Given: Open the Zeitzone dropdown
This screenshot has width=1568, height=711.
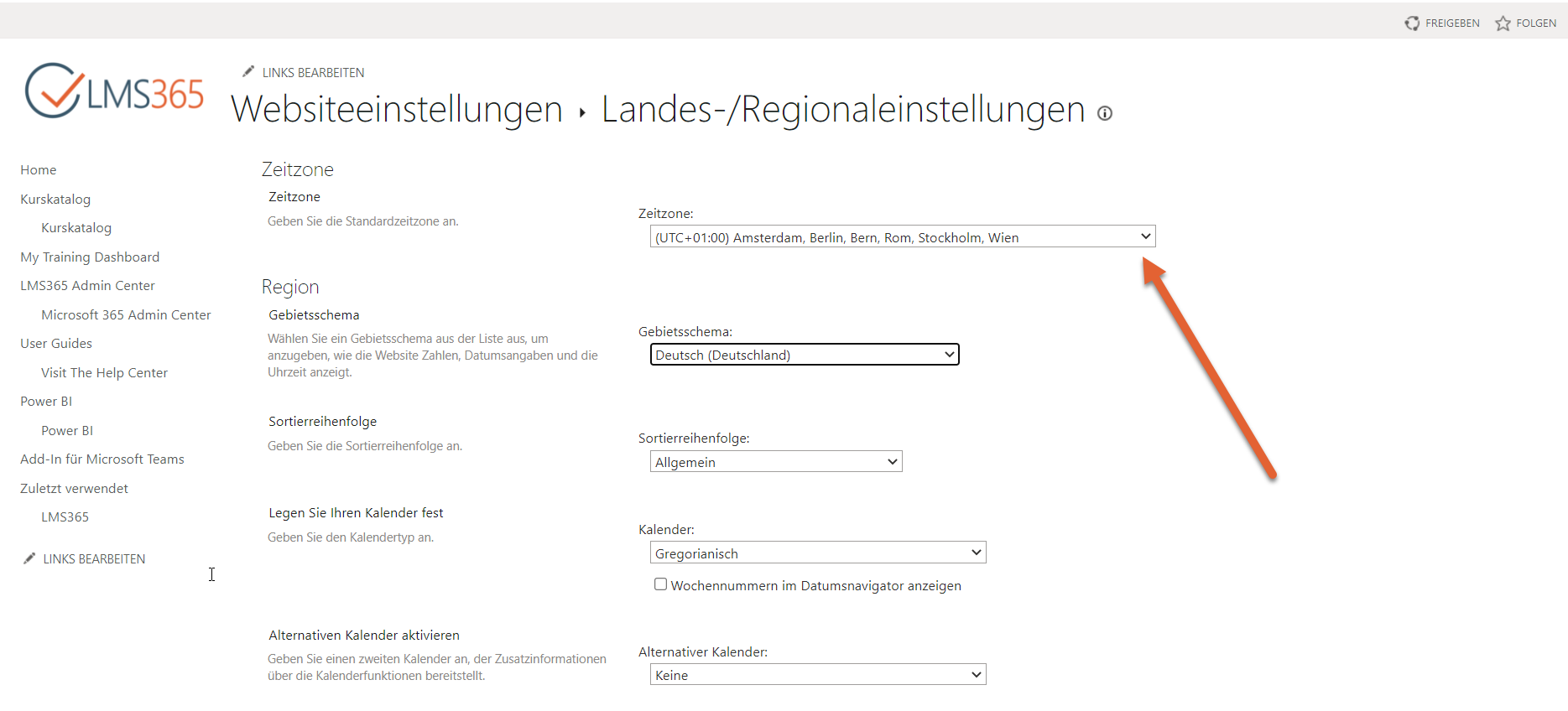Looking at the screenshot, I should coord(902,237).
